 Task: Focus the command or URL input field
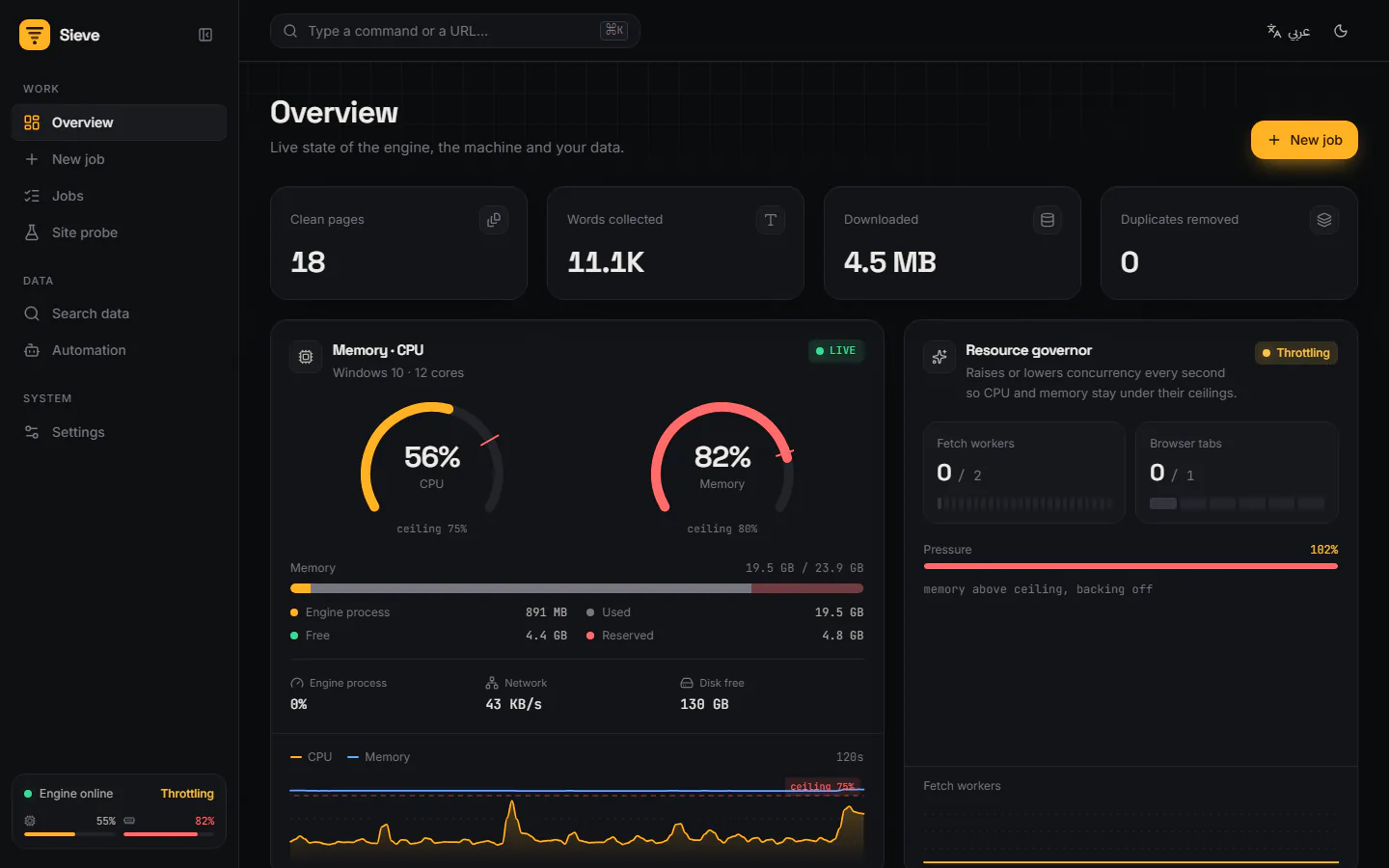pos(455,31)
